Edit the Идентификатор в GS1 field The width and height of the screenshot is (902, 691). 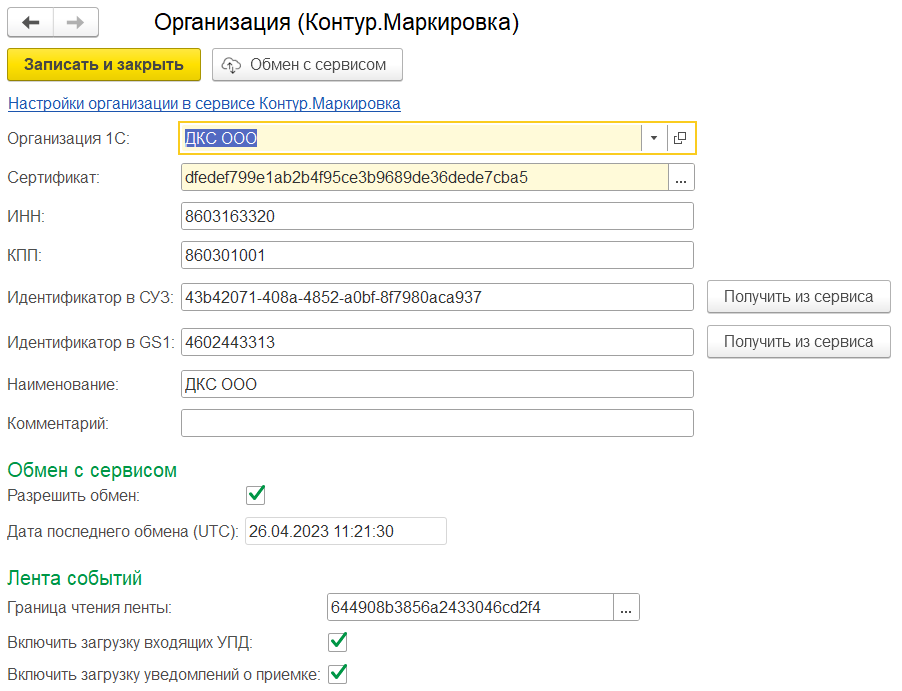tap(437, 342)
